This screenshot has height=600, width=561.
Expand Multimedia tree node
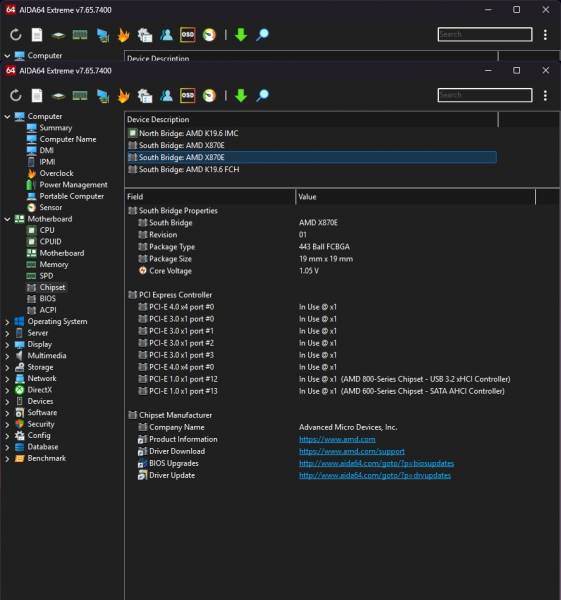pos(7,356)
